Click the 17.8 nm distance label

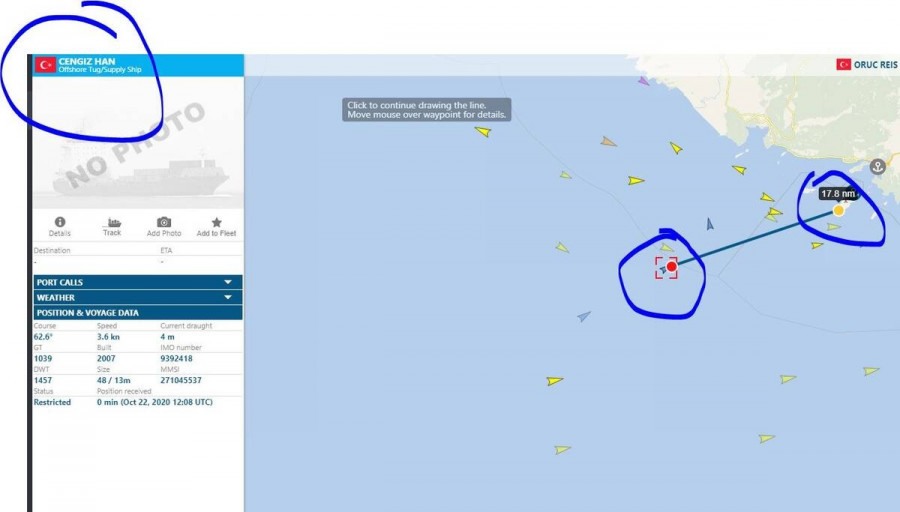(838, 194)
